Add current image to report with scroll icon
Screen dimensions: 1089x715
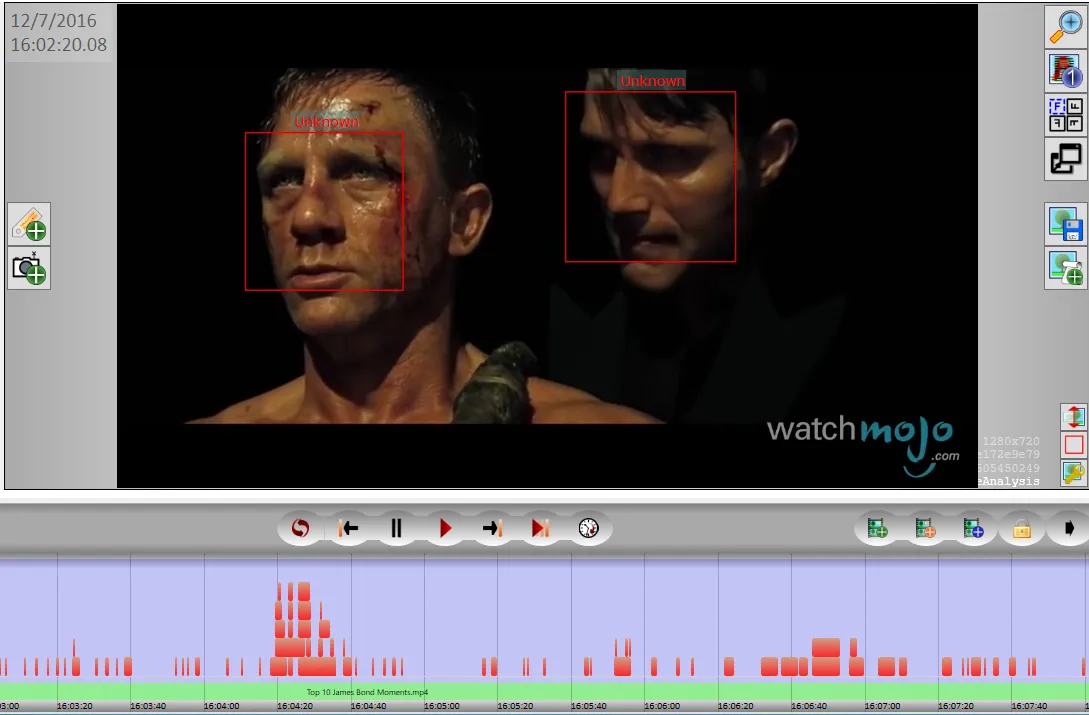(x=1066, y=268)
